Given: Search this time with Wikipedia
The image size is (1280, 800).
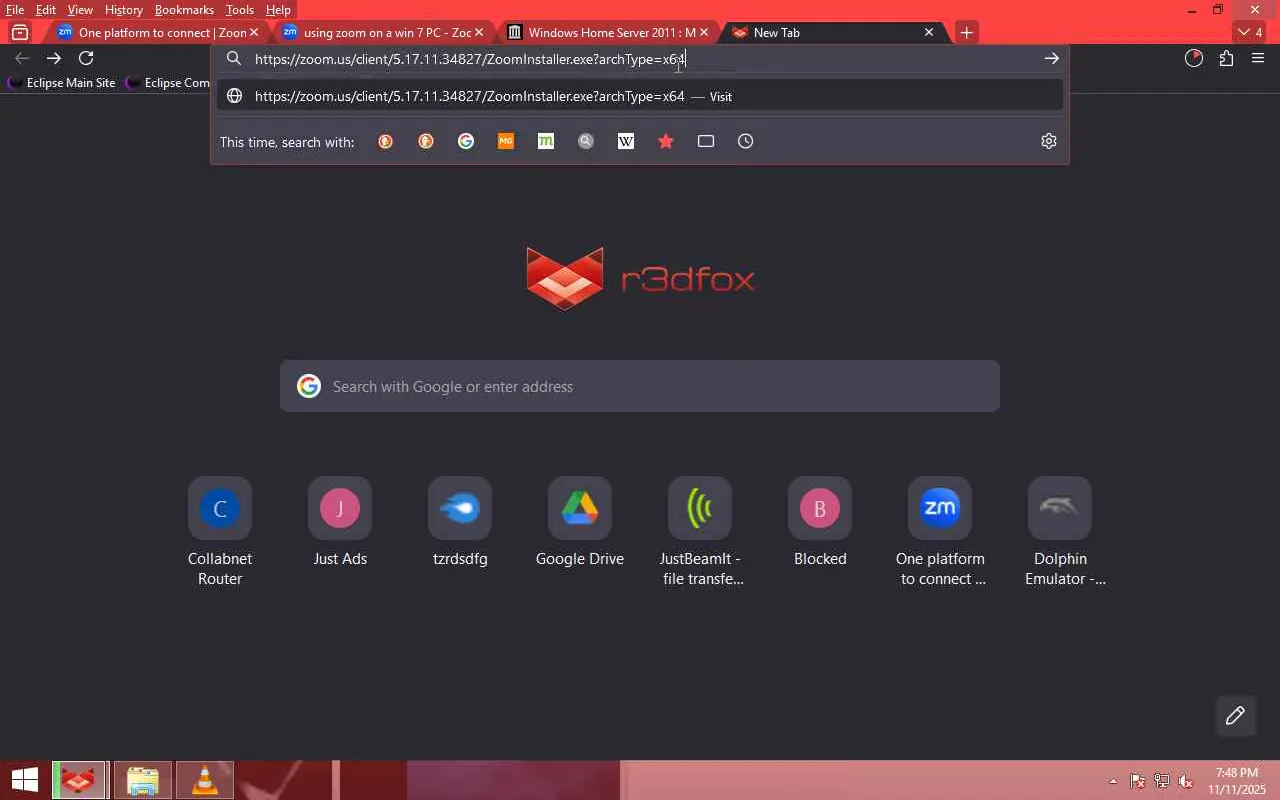Looking at the screenshot, I should [626, 142].
